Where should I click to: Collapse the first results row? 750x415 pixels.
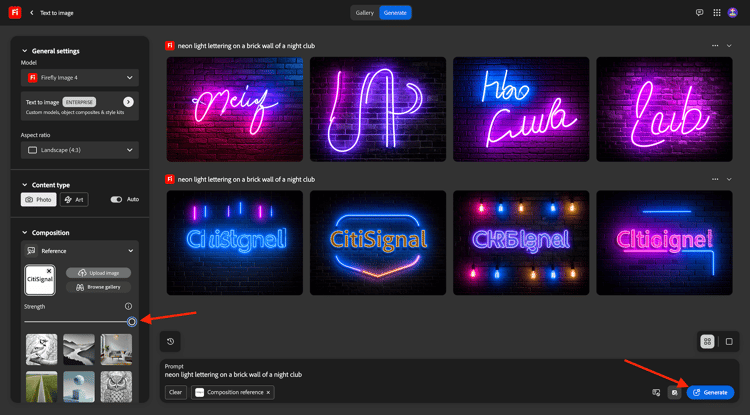tap(729, 46)
